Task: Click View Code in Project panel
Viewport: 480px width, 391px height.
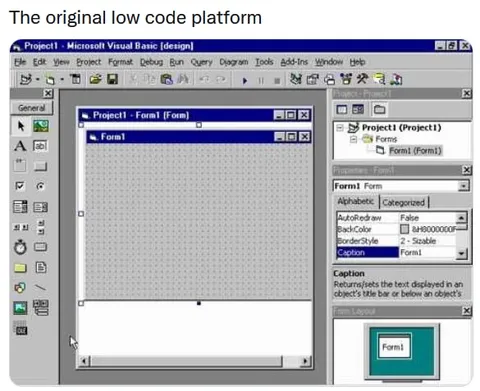Action: tap(342, 109)
